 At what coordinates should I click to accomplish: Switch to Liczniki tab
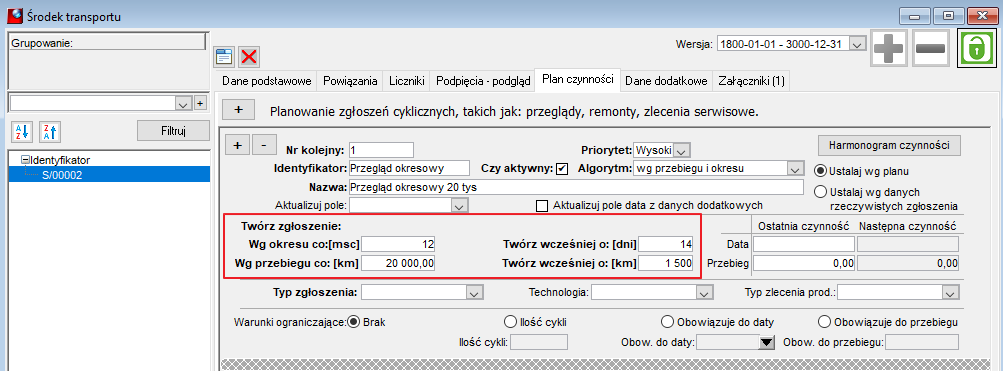(407, 81)
